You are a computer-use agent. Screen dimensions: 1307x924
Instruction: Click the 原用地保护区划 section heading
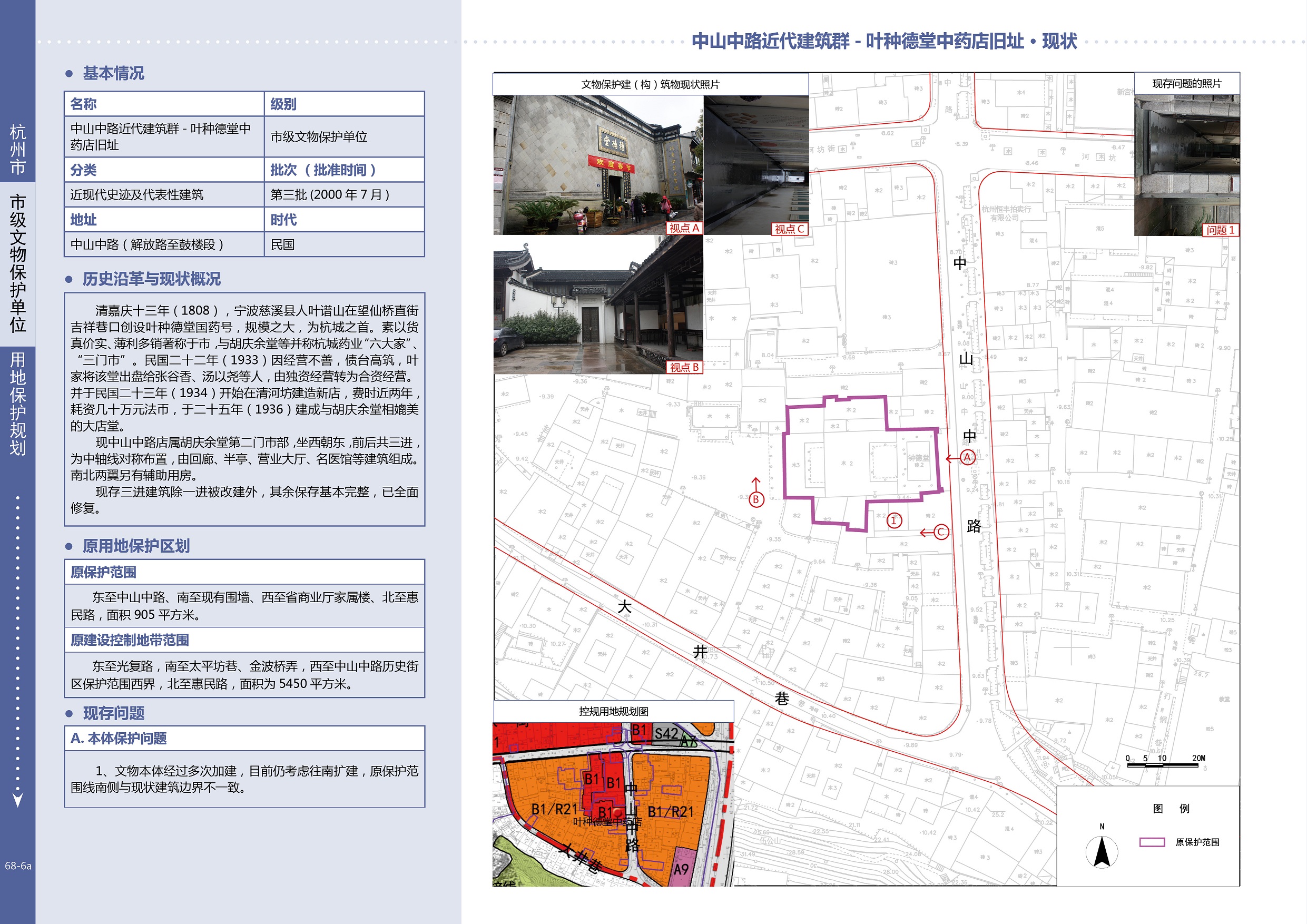coord(135,546)
